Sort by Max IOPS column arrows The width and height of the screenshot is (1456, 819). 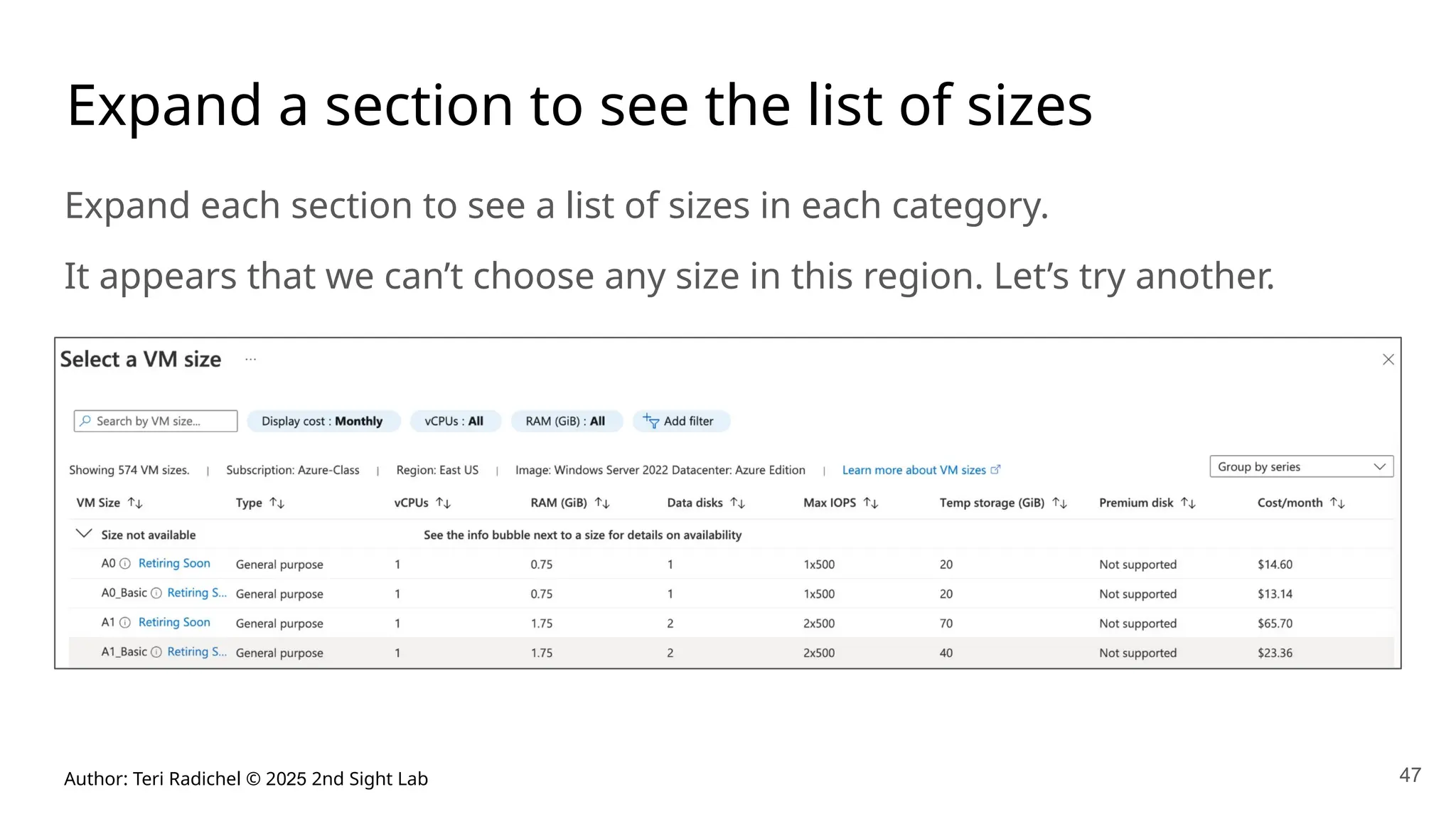(x=871, y=503)
